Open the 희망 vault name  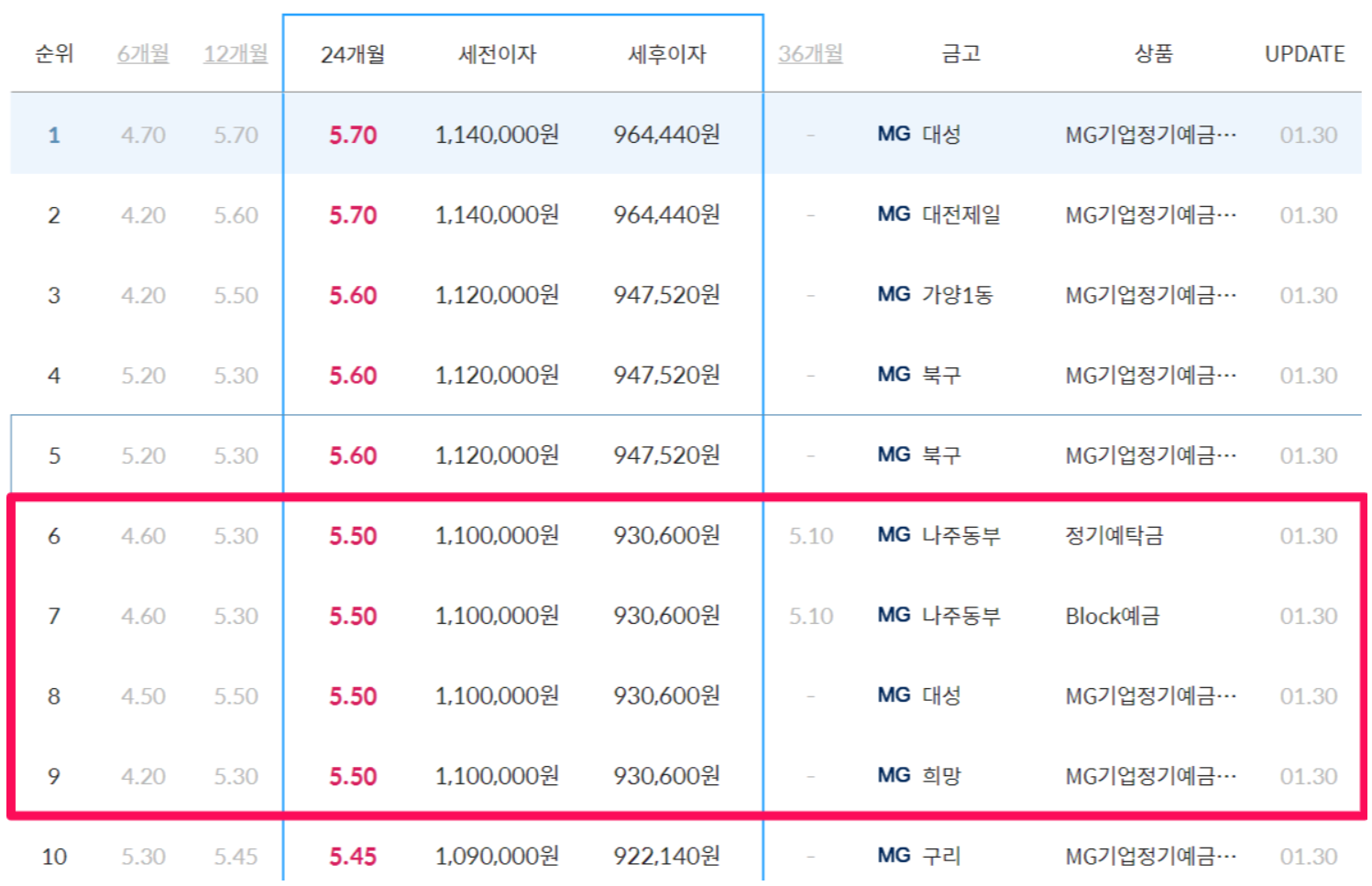click(x=941, y=776)
